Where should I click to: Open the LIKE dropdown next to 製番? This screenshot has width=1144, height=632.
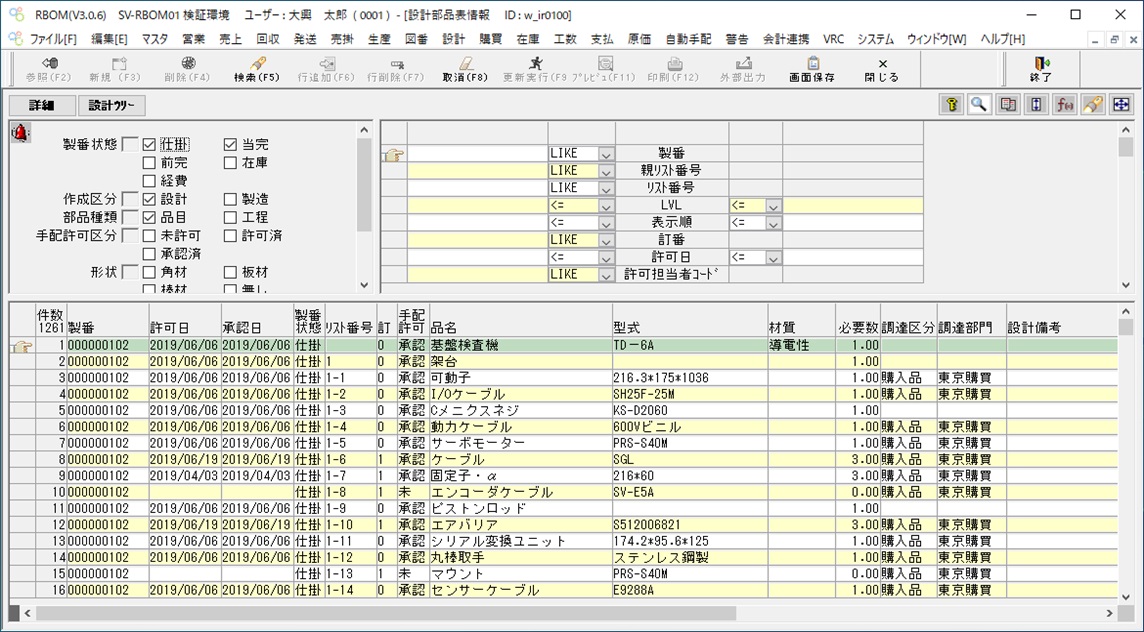point(605,153)
